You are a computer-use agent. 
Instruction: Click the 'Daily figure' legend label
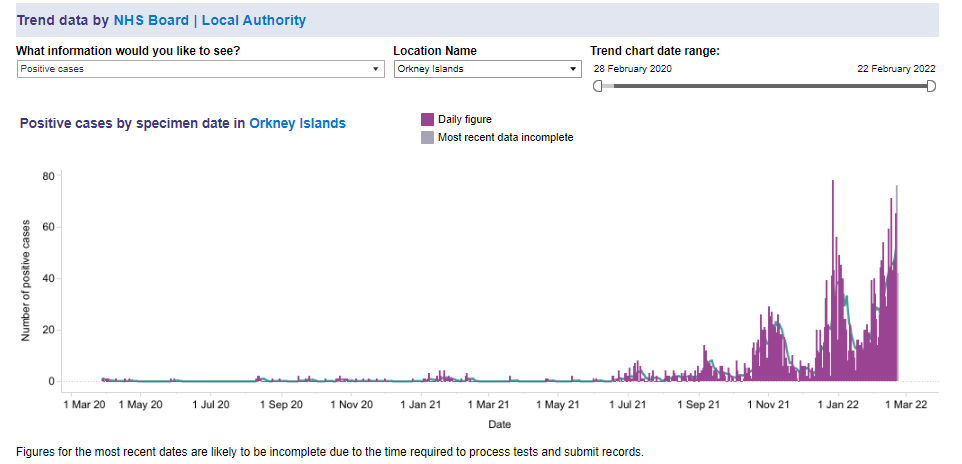tap(464, 120)
